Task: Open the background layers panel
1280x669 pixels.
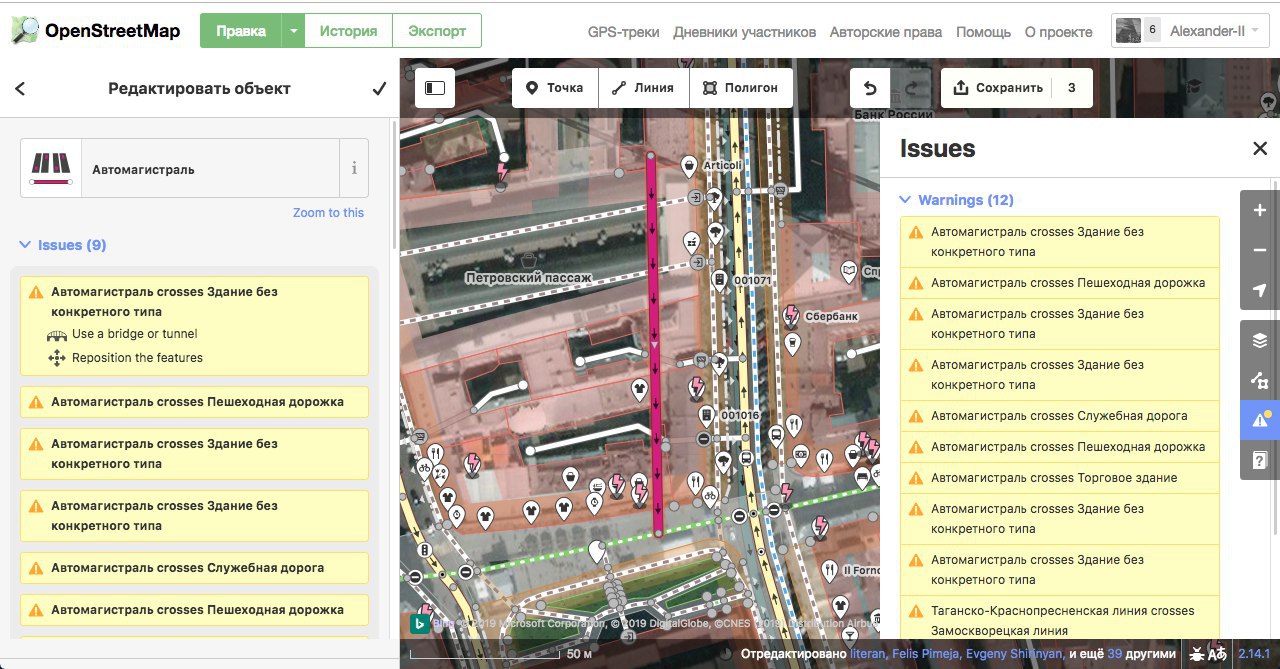Action: 1260,340
